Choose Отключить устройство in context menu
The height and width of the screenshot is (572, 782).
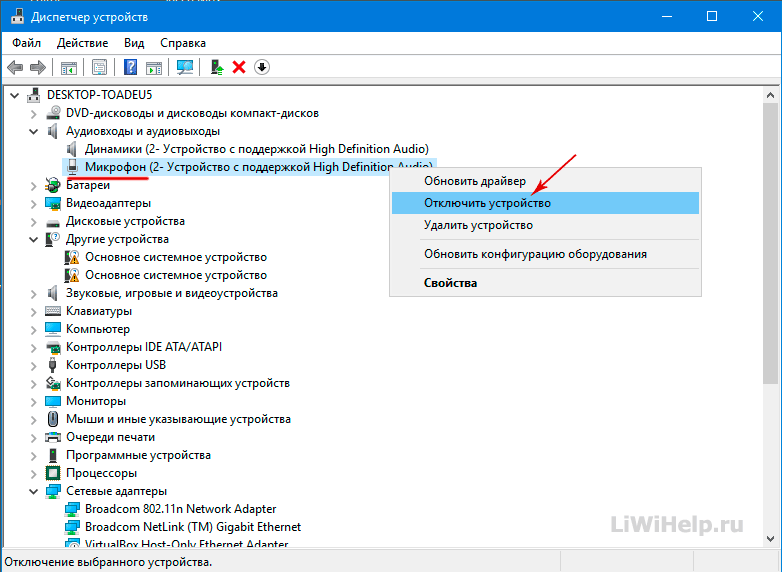(545, 203)
